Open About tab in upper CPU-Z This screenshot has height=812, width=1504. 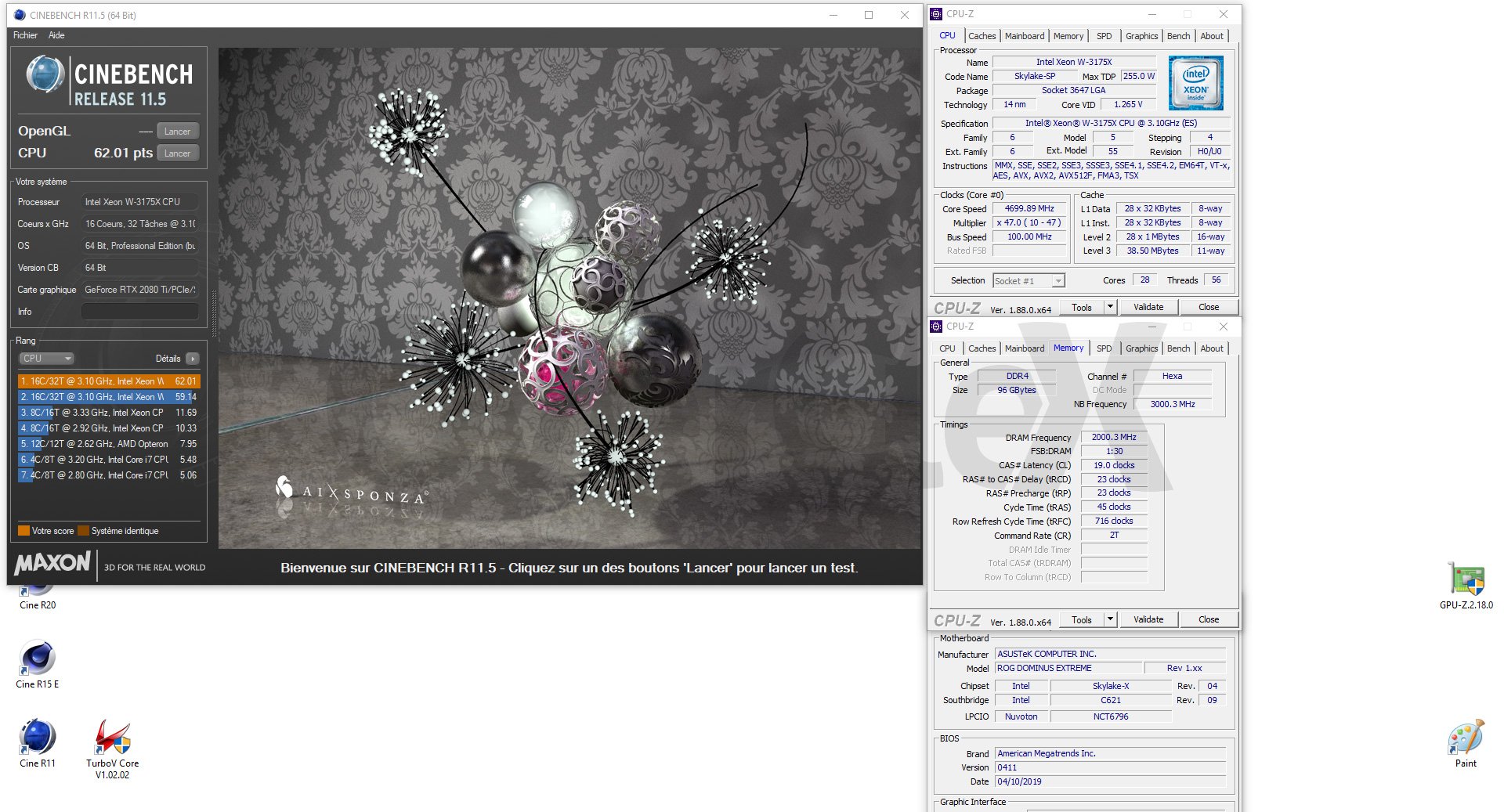pos(1212,36)
